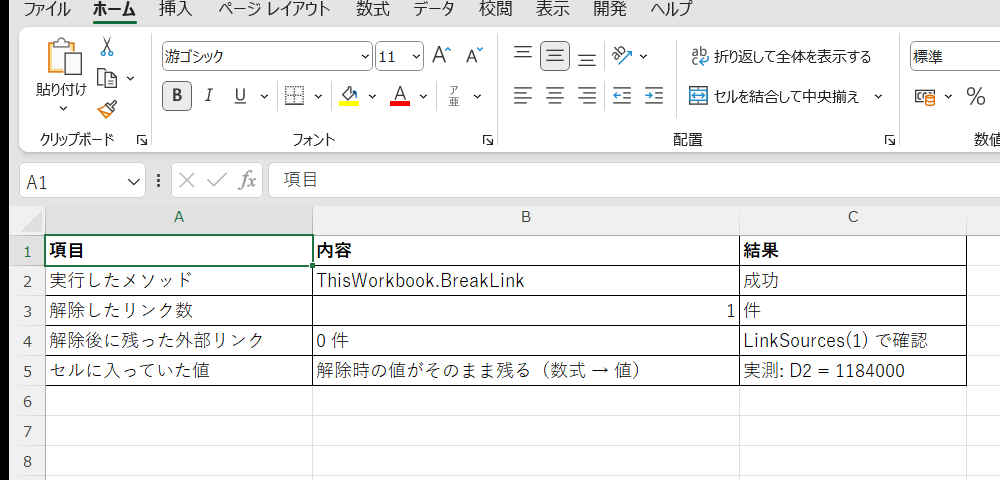The image size is (1000, 480).
Task: Click the text orientation icon
Action: click(x=622, y=55)
